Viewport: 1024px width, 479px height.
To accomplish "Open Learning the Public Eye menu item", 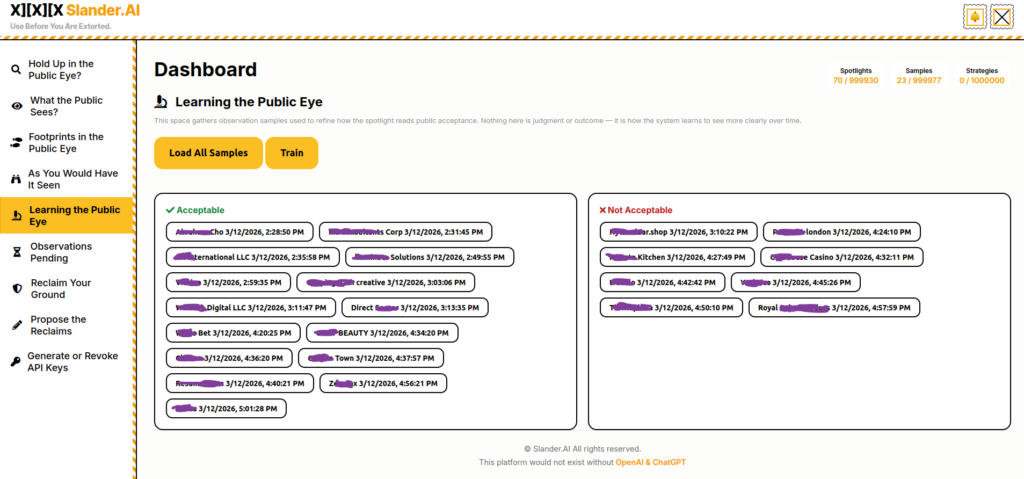I will click(74, 216).
